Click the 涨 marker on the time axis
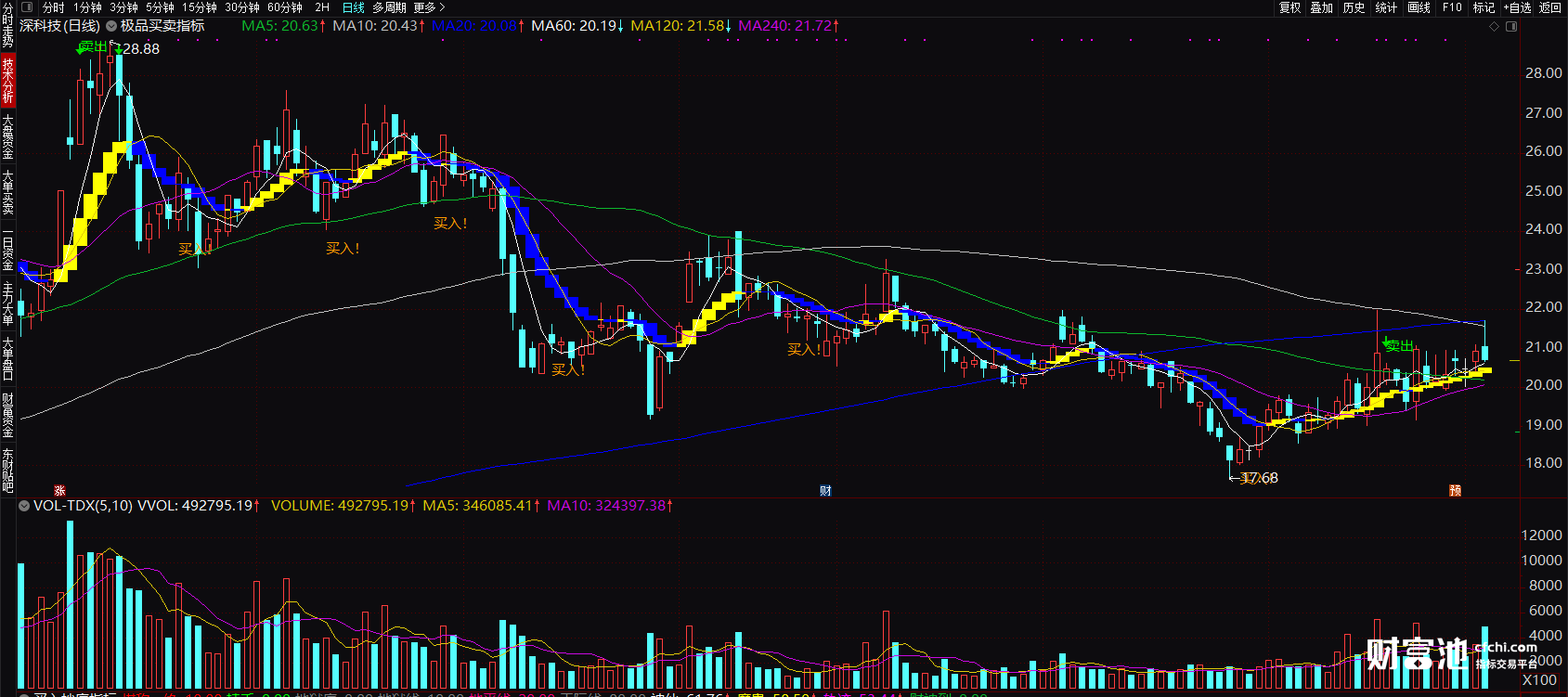 point(59,491)
